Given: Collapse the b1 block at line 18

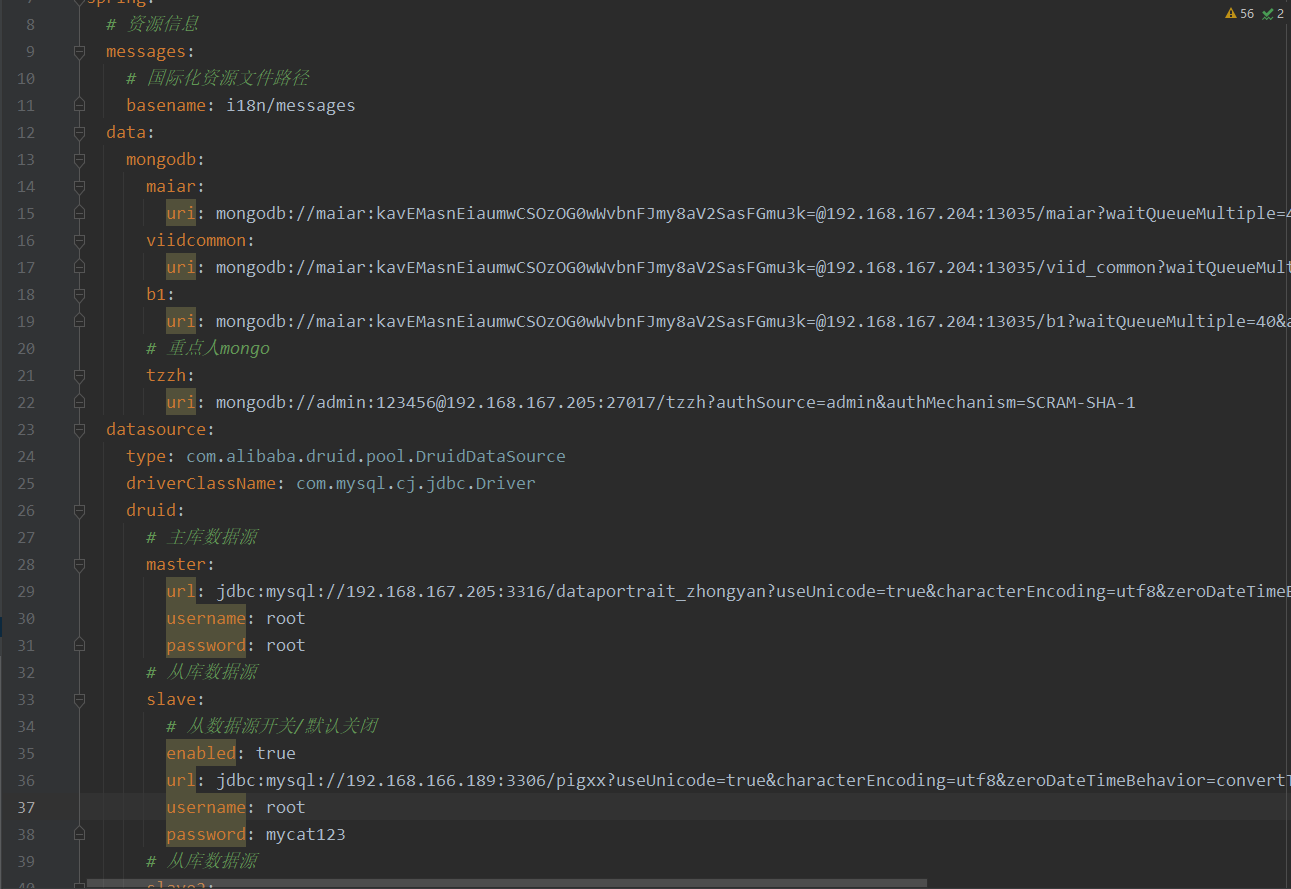Looking at the screenshot, I should 79,295.
